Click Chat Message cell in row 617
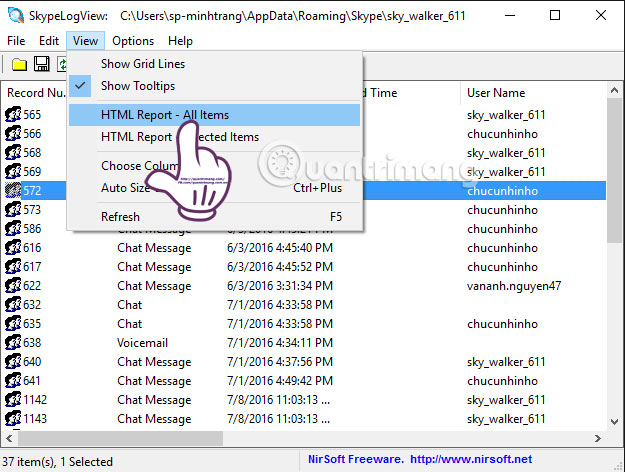625x472 pixels. click(x=154, y=267)
